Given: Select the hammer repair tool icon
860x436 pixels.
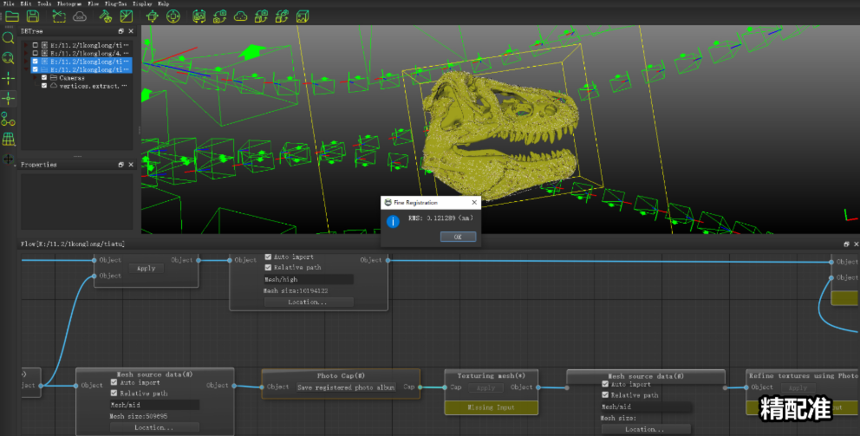Looking at the screenshot, I should click(x=105, y=16).
